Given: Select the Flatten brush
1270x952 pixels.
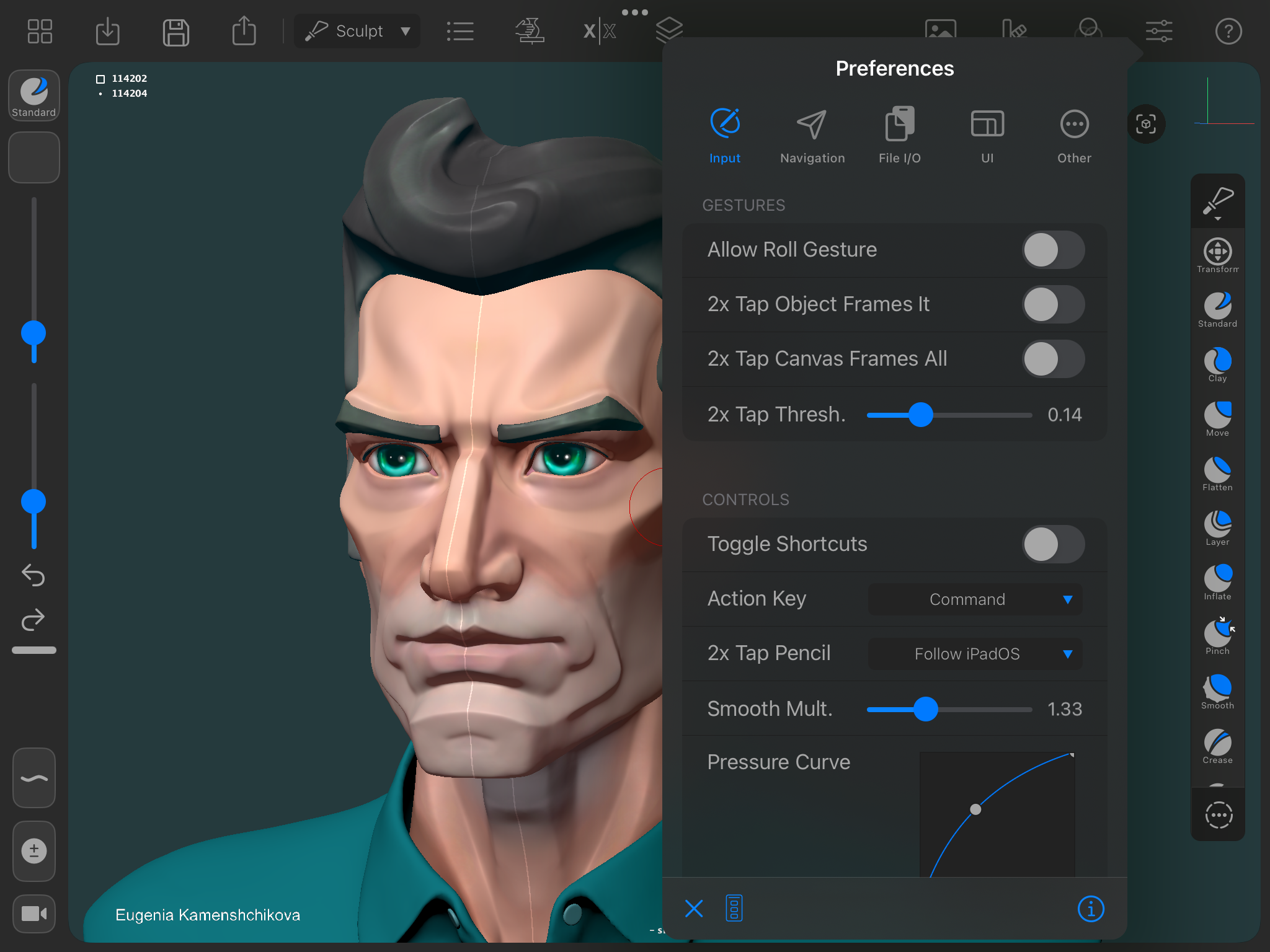Looking at the screenshot, I should [x=1217, y=474].
